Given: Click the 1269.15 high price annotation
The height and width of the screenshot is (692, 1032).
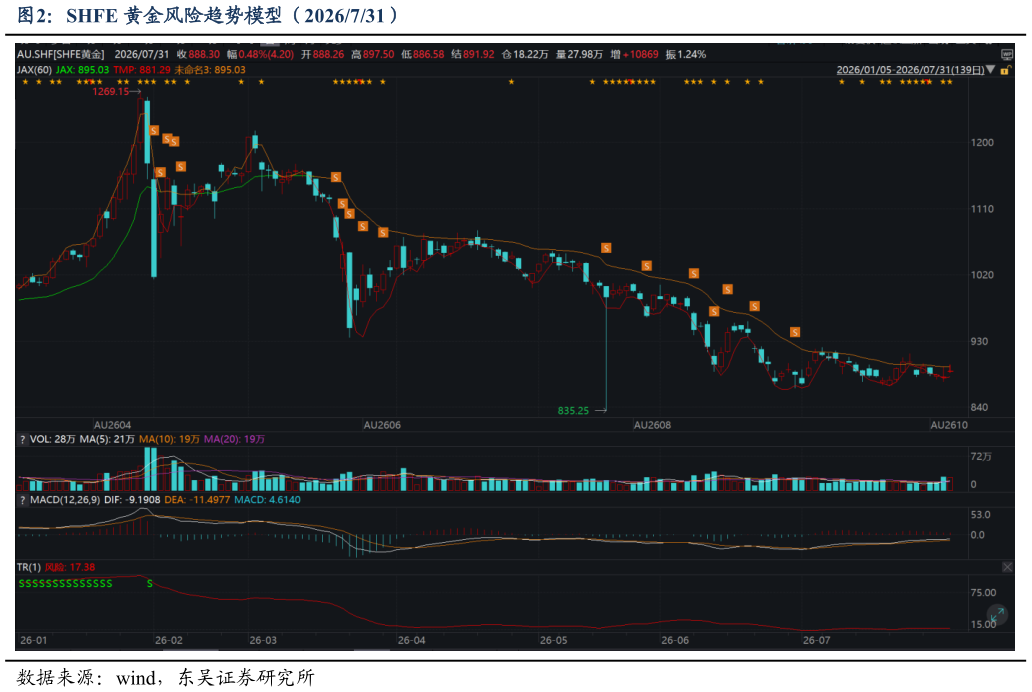Looking at the screenshot, I should click(111, 92).
